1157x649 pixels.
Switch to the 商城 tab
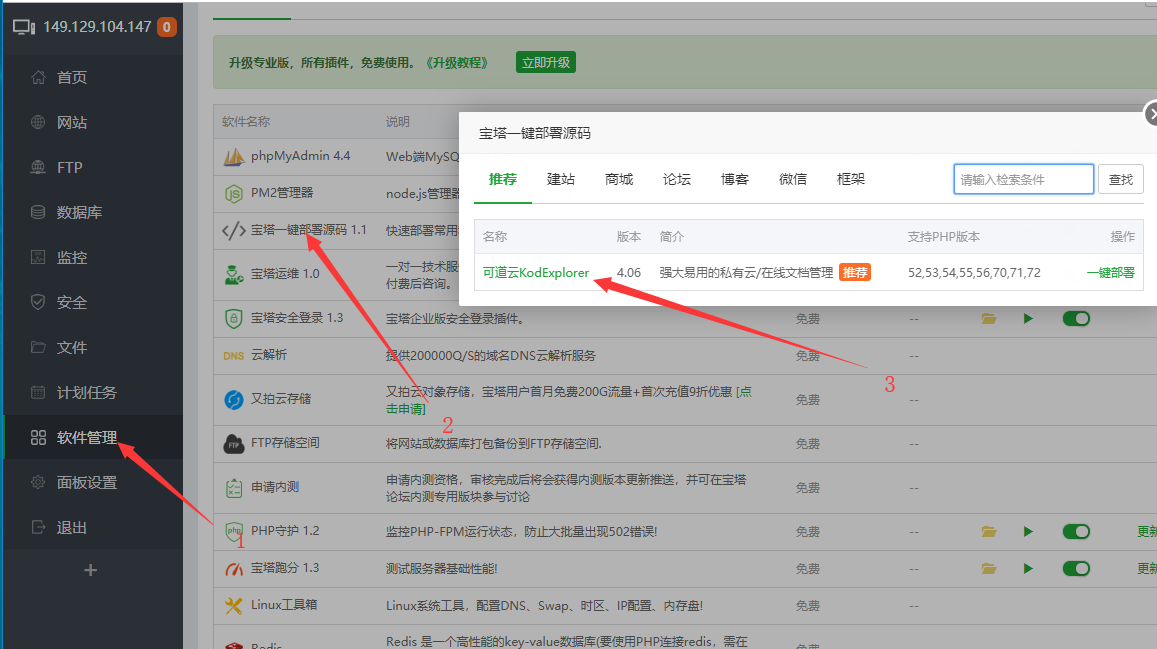619,179
